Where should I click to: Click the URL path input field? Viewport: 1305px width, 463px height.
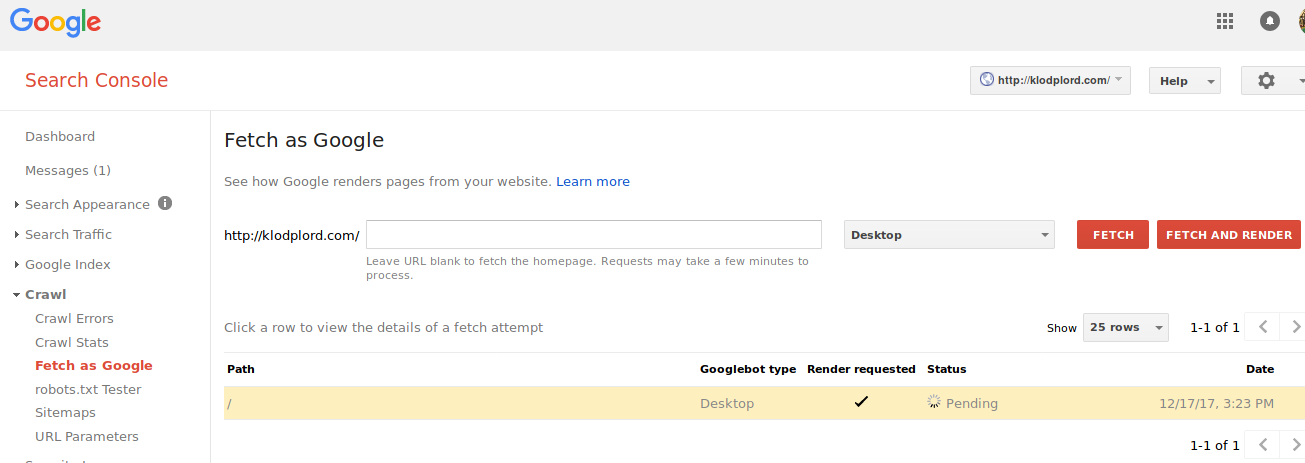coord(594,234)
